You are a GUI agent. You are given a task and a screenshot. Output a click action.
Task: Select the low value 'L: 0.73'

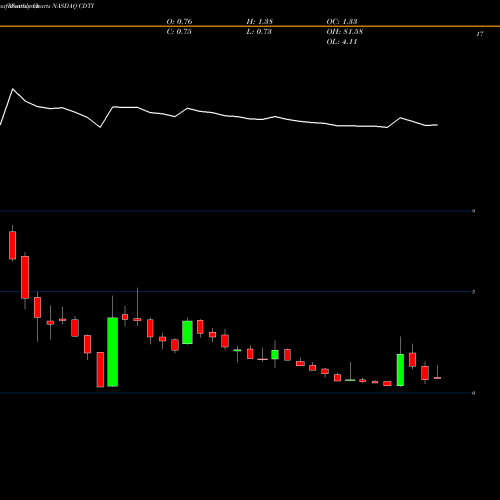[x=259, y=32]
